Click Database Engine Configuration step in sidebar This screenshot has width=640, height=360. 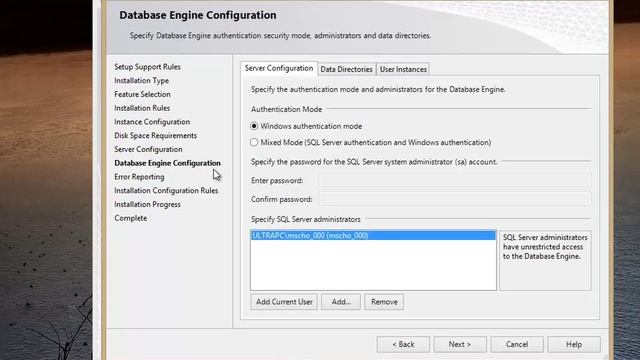(167, 163)
